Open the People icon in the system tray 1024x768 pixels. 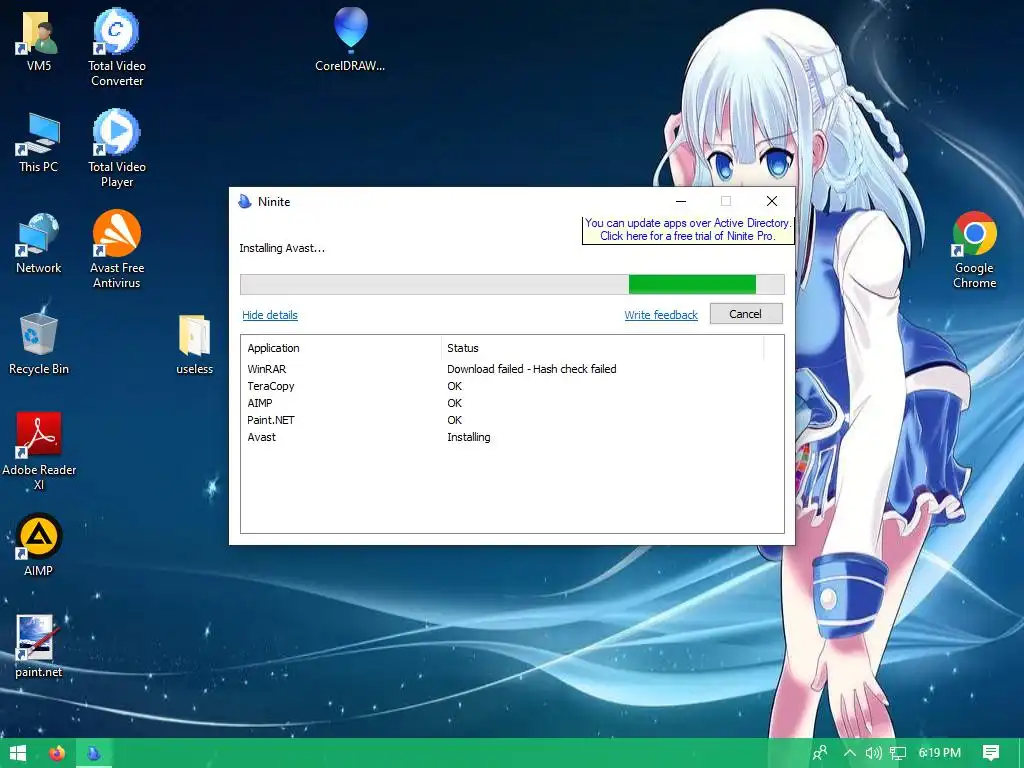click(820, 753)
